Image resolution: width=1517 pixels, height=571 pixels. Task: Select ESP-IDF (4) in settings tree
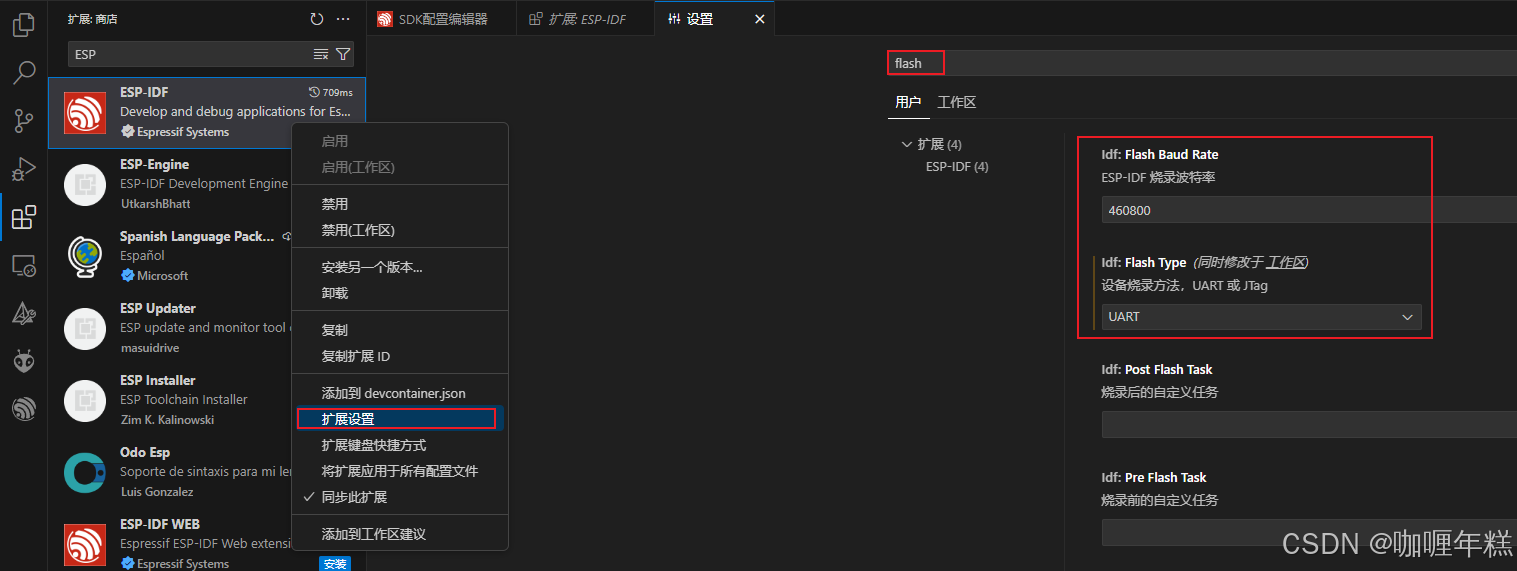(x=957, y=167)
